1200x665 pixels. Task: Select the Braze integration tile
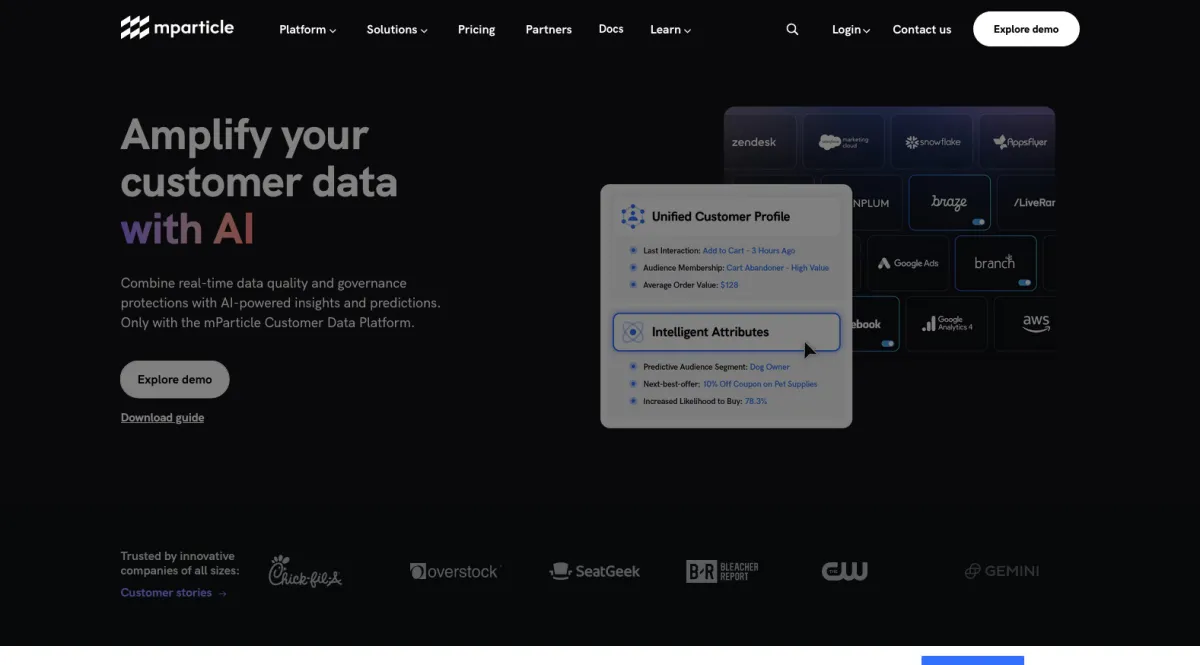949,202
